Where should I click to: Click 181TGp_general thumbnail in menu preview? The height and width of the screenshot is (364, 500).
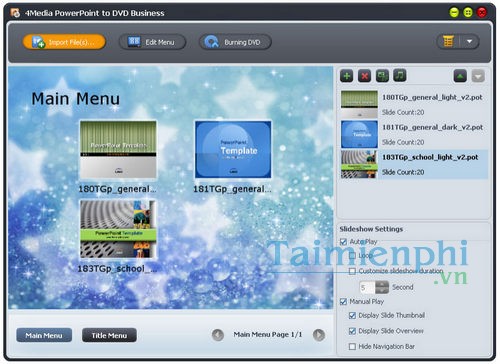click(x=233, y=150)
